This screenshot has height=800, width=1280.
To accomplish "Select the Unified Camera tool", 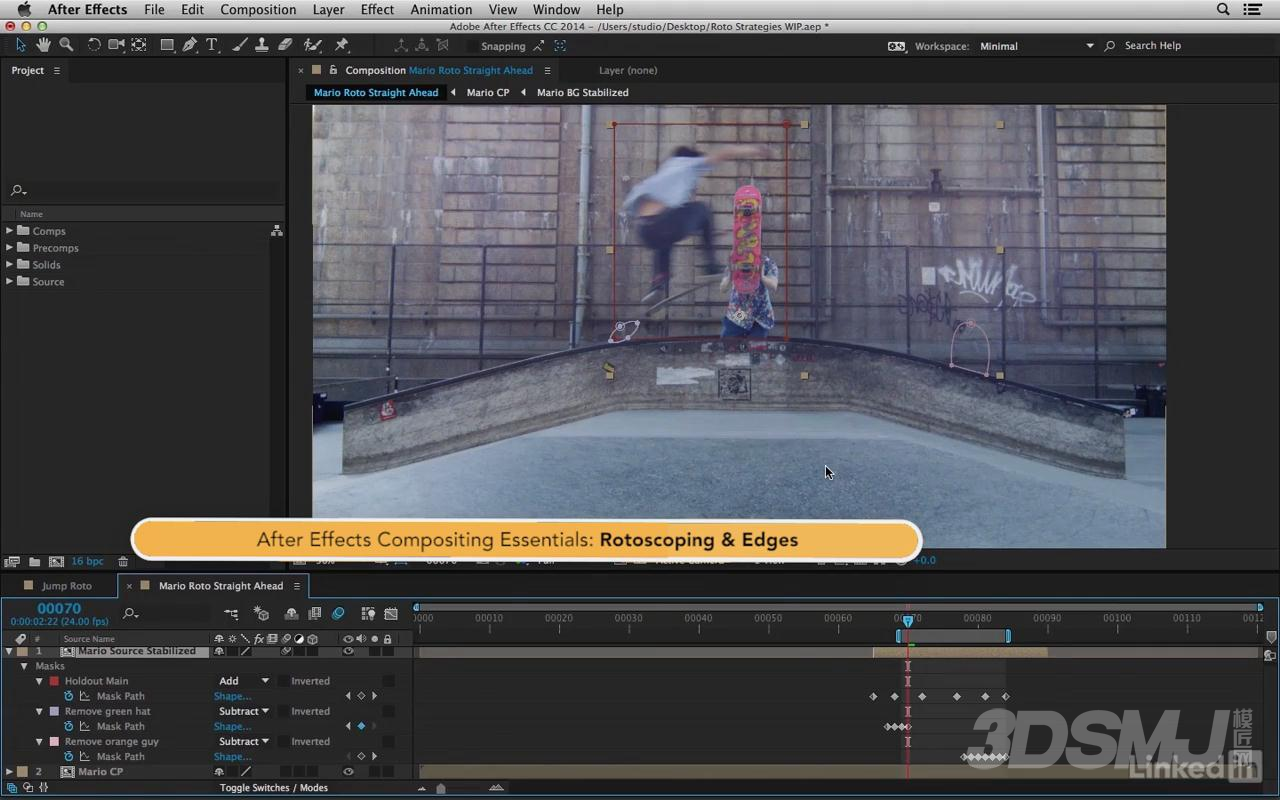I will [116, 45].
